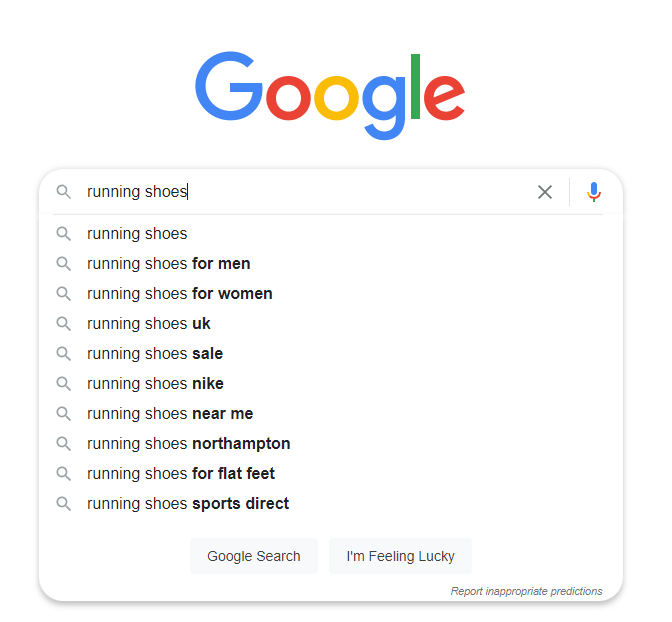Screen dimensions: 672x622
Task: Open "Report inappropriate predictions" link
Action: (526, 591)
